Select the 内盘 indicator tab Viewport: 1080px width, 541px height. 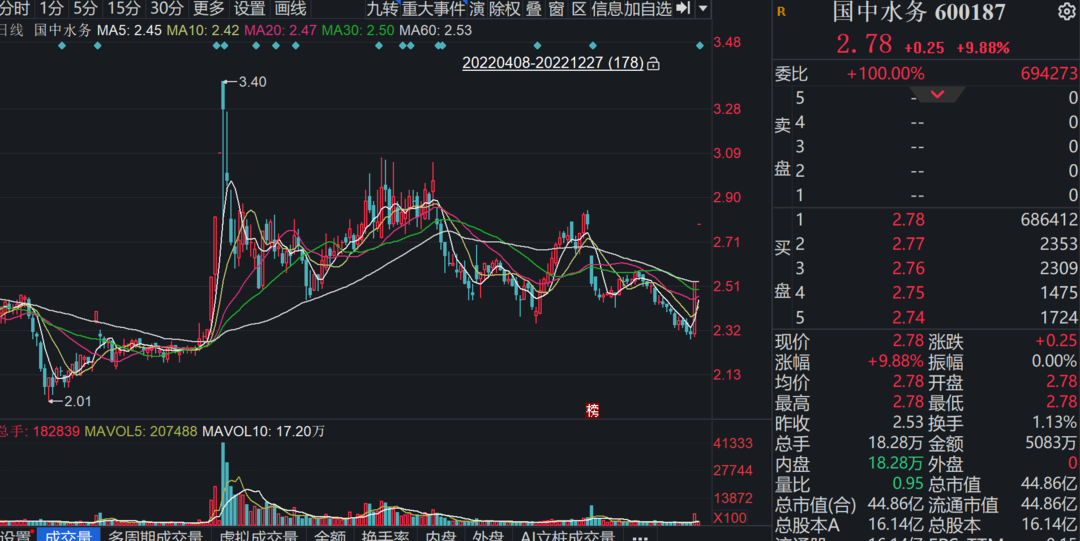pos(441,535)
